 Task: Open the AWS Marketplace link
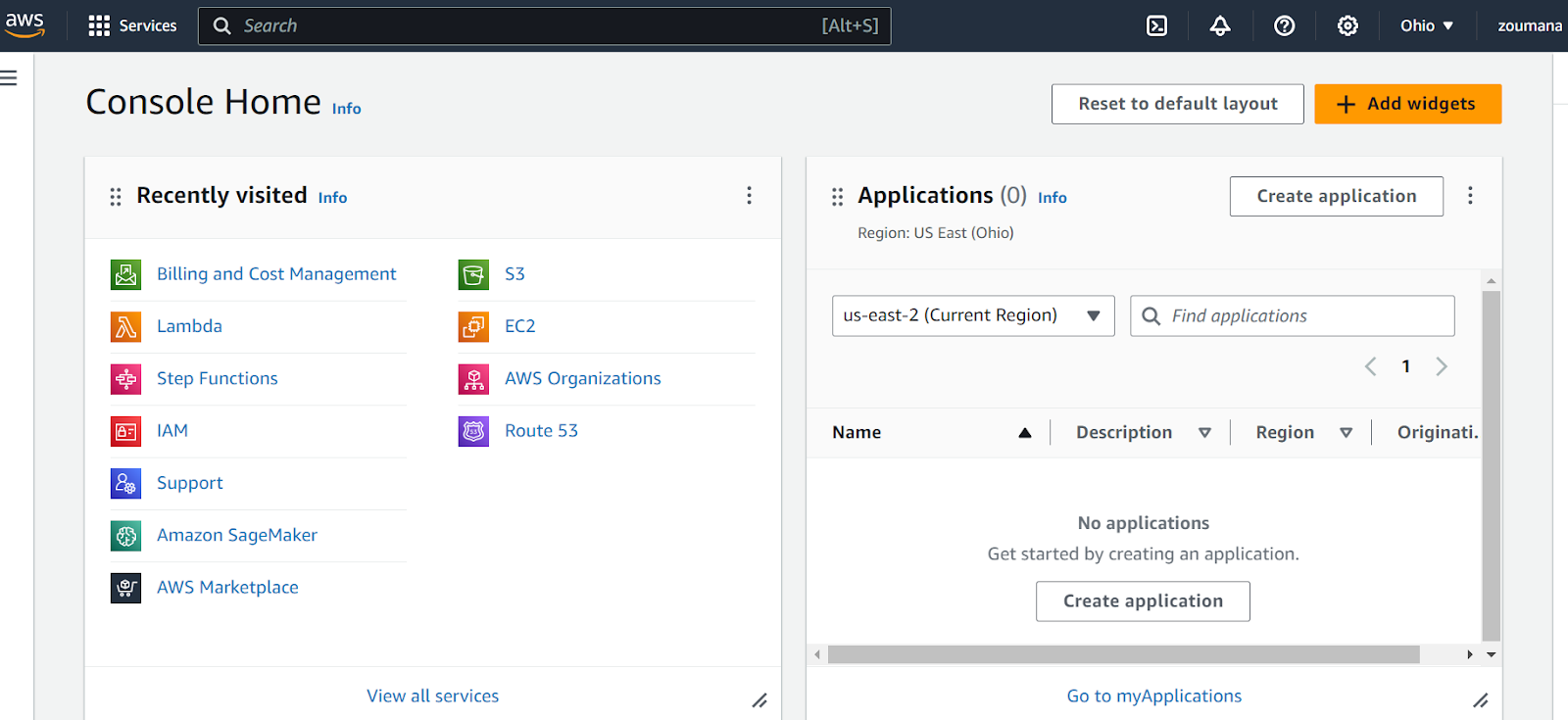point(227,588)
